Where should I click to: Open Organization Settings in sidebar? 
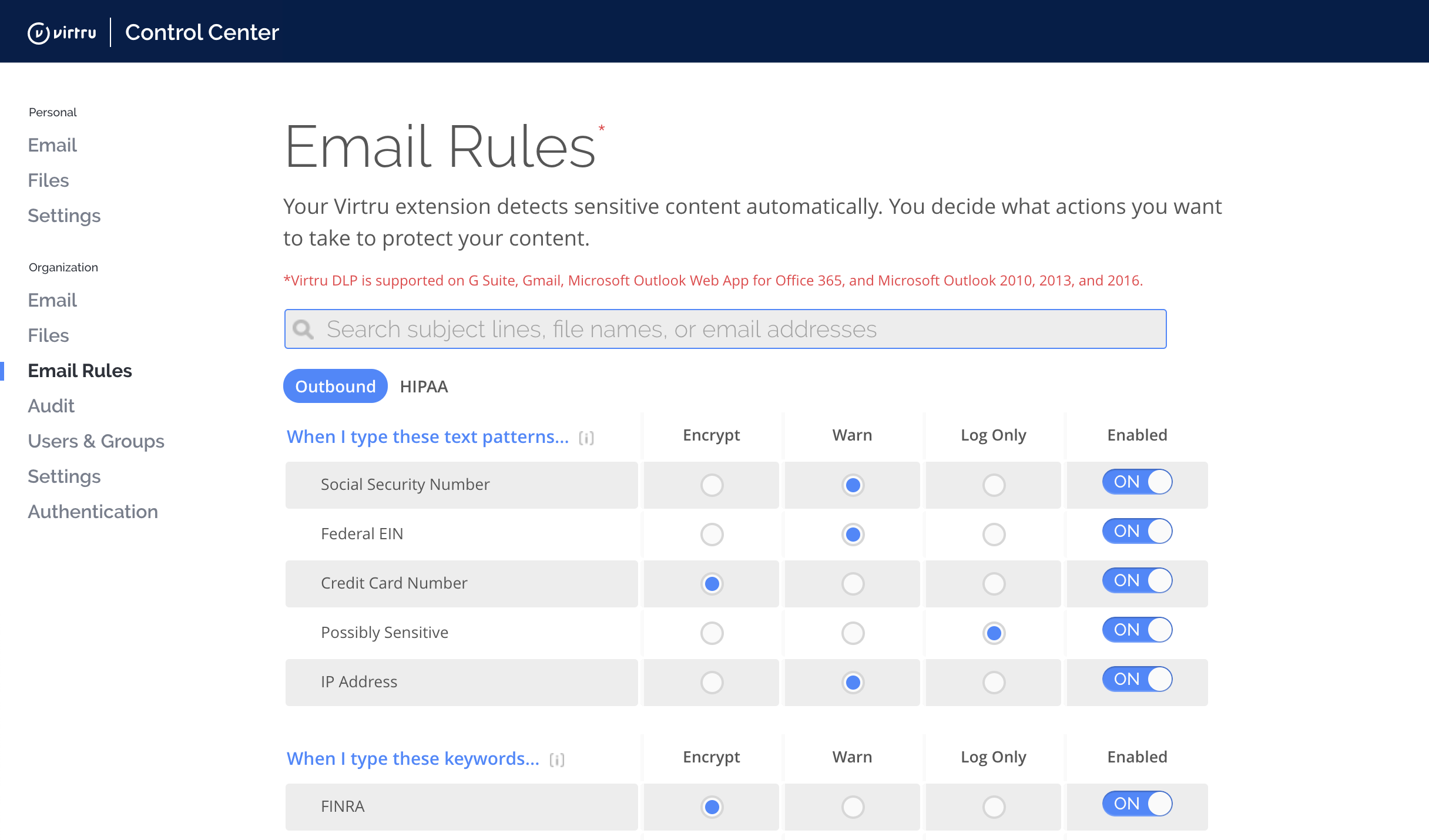pos(64,476)
